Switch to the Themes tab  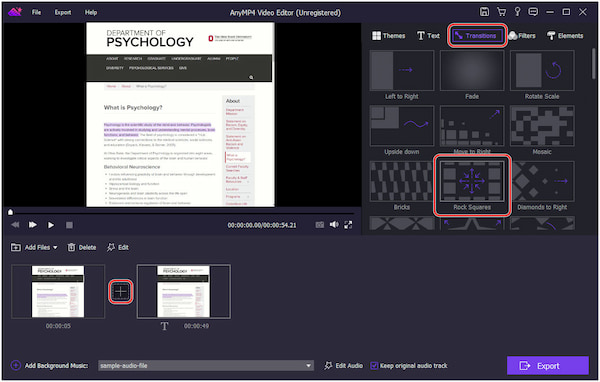tap(388, 36)
